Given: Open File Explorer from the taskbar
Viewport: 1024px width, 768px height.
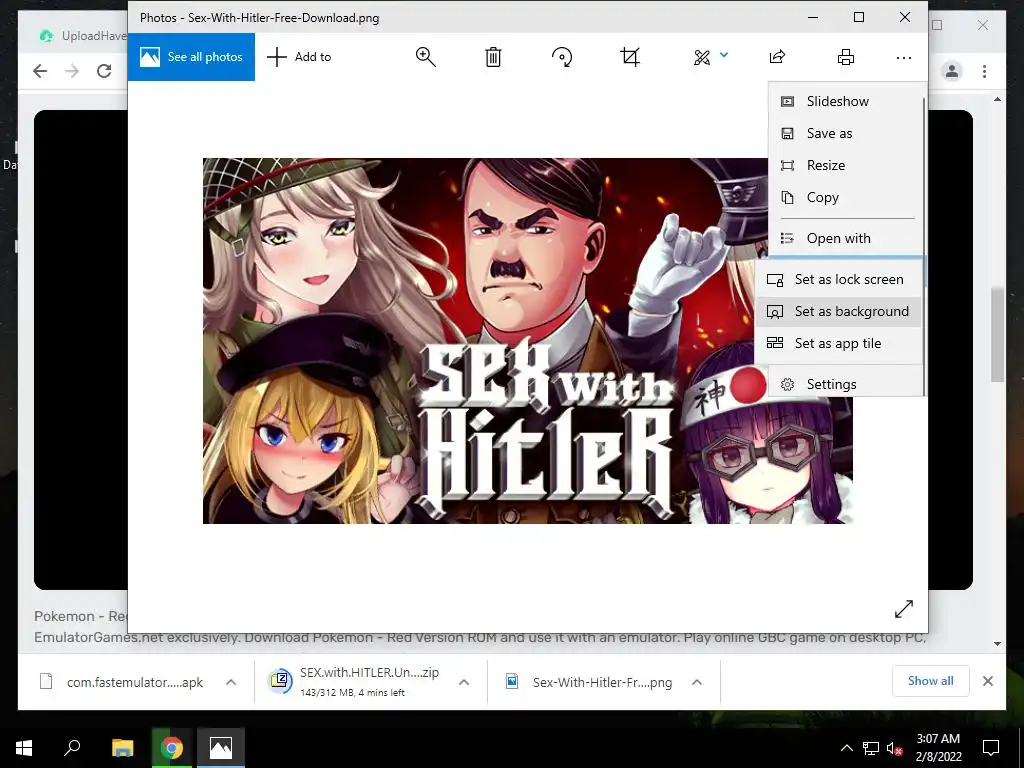Looking at the screenshot, I should pyautogui.click(x=122, y=748).
